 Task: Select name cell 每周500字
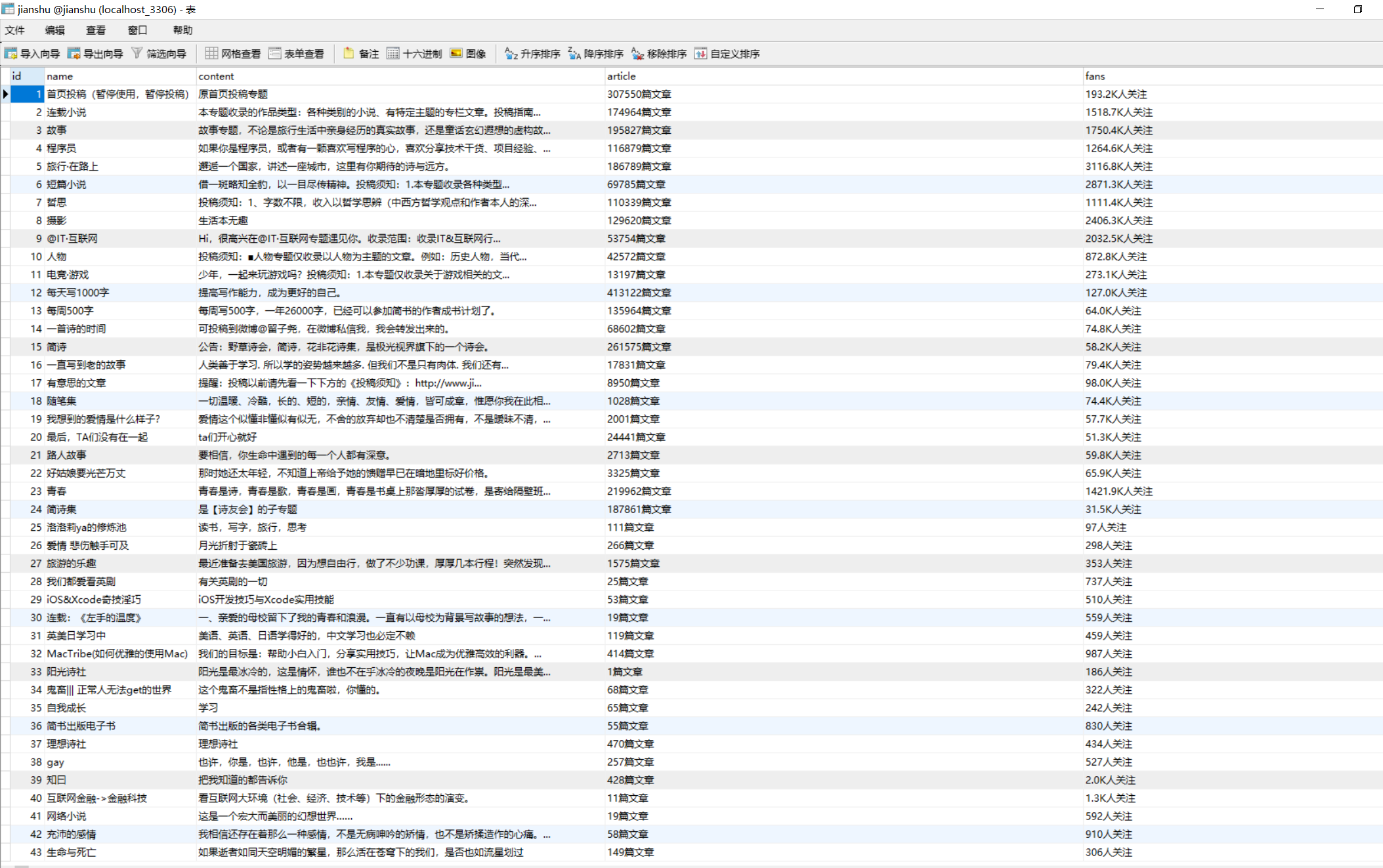pos(120,311)
